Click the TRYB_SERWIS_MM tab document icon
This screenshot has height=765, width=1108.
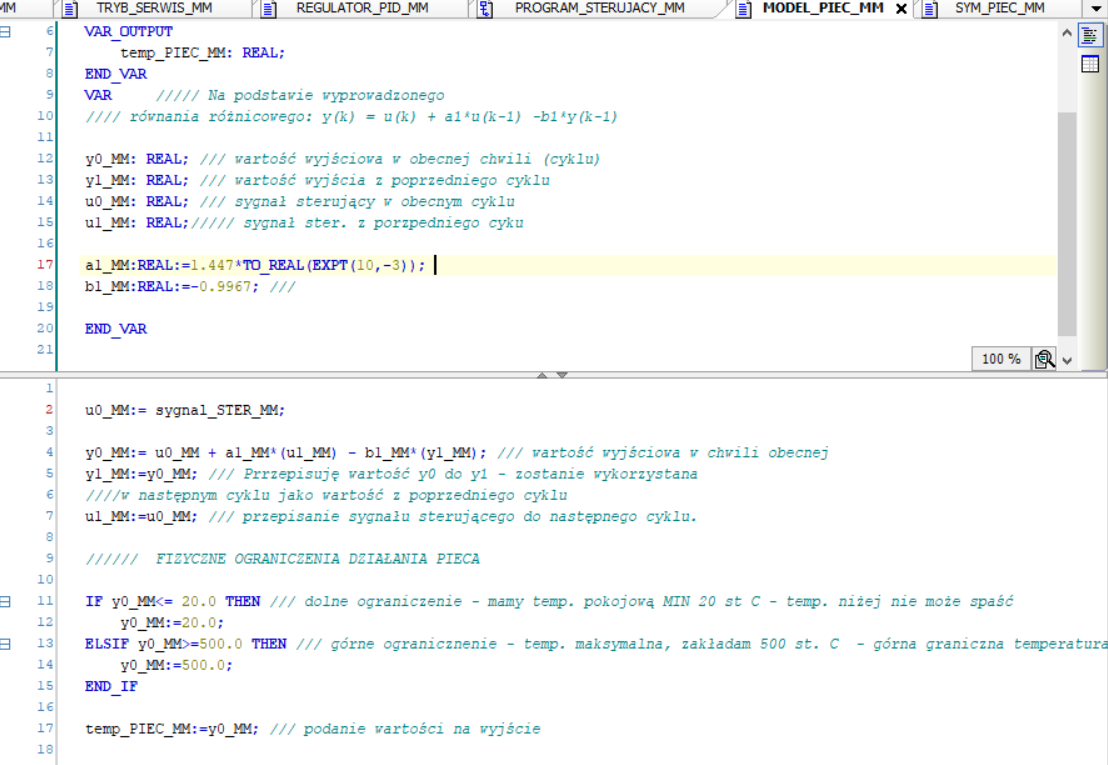tap(70, 8)
